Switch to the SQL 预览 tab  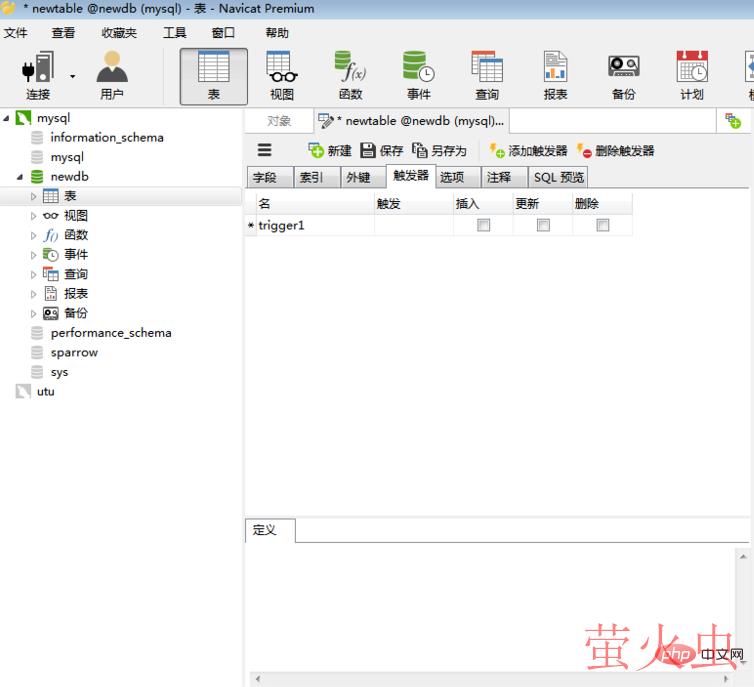558,177
